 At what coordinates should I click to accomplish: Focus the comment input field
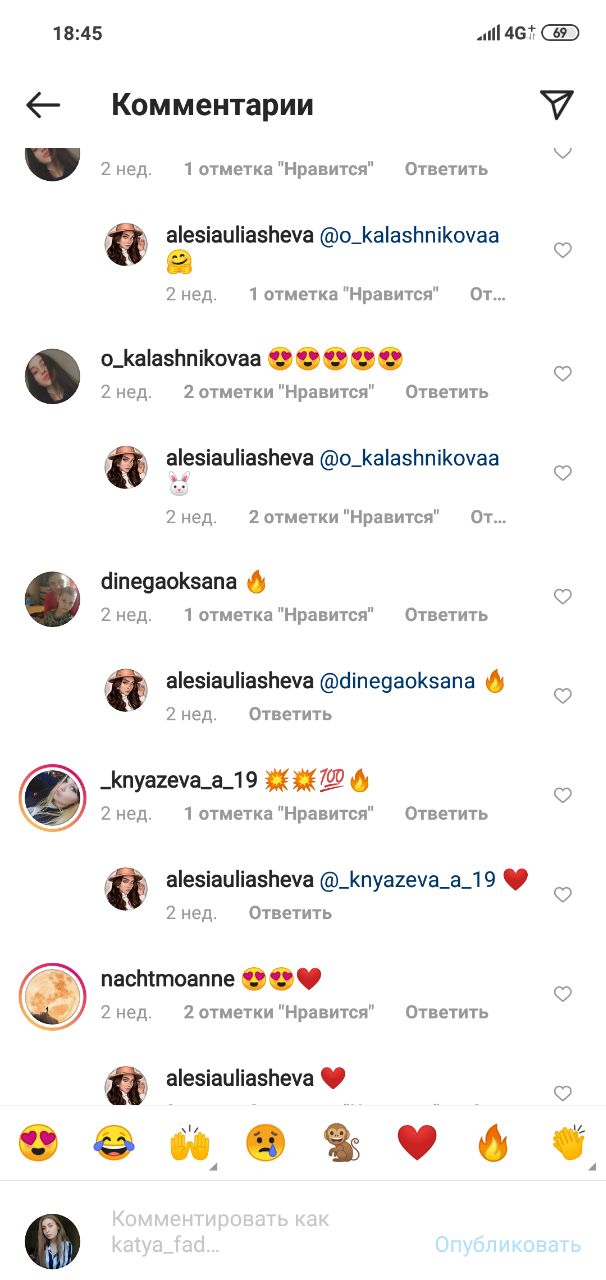(x=260, y=1232)
